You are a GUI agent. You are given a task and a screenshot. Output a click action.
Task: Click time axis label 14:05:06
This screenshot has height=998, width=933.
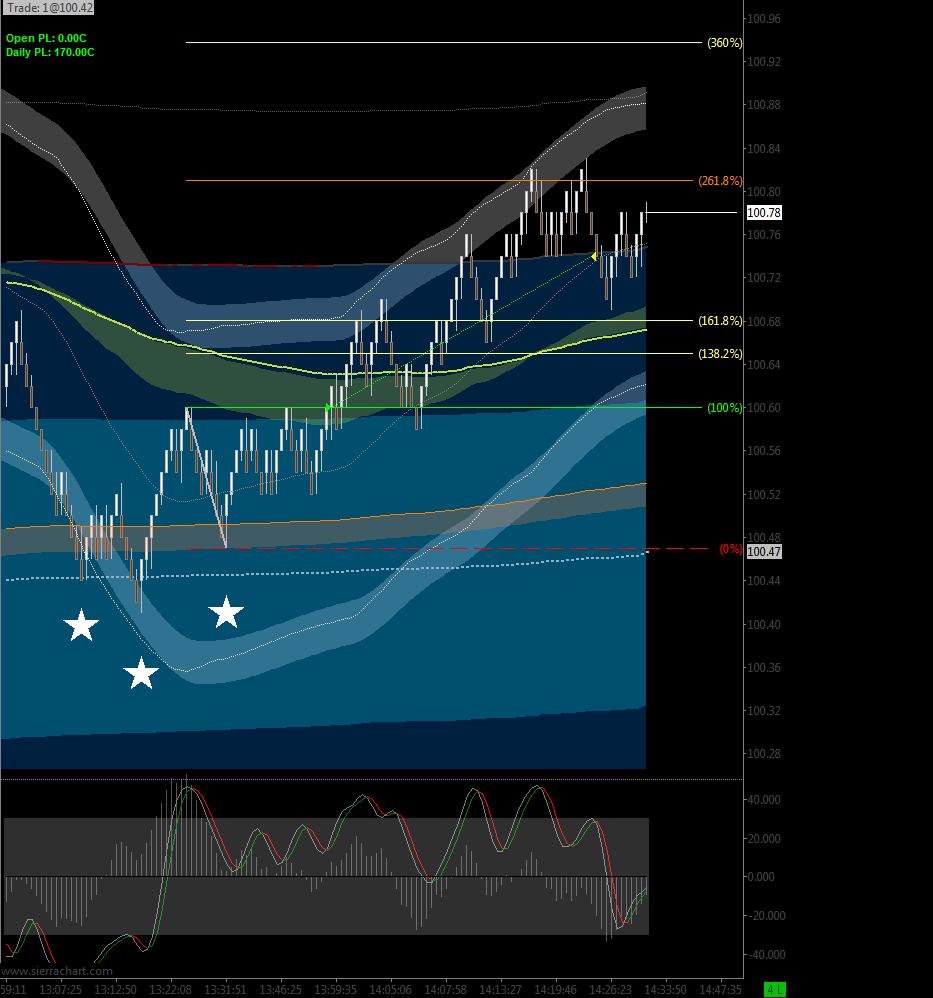[390, 990]
